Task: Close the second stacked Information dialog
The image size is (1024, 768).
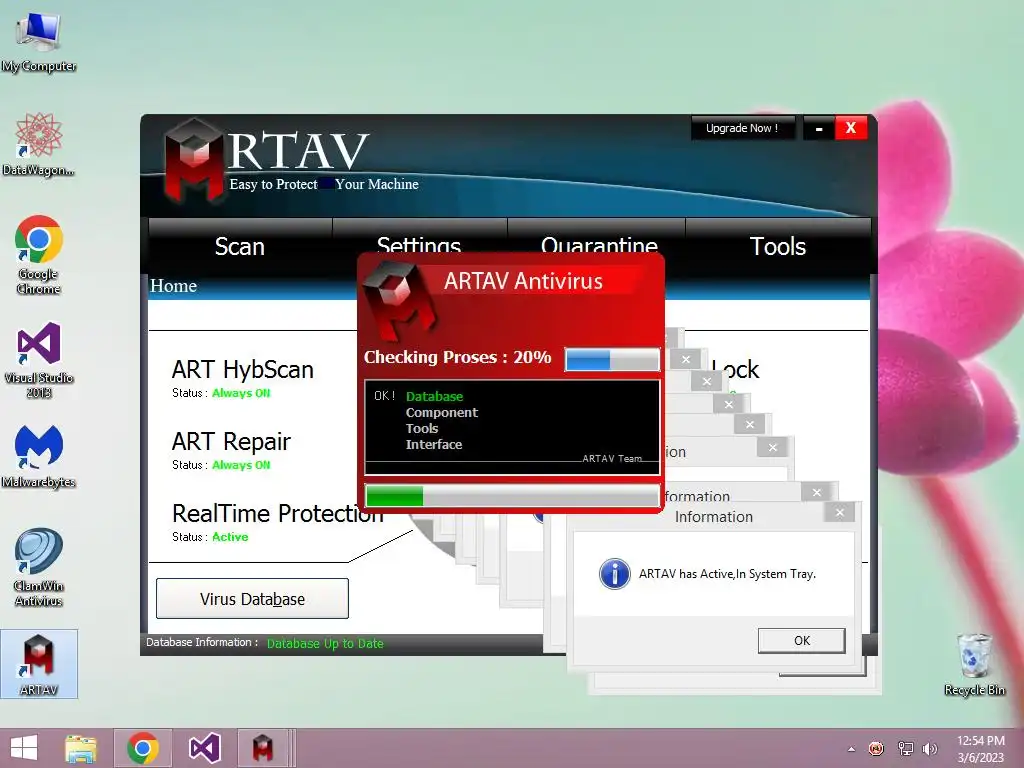Action: tap(816, 492)
